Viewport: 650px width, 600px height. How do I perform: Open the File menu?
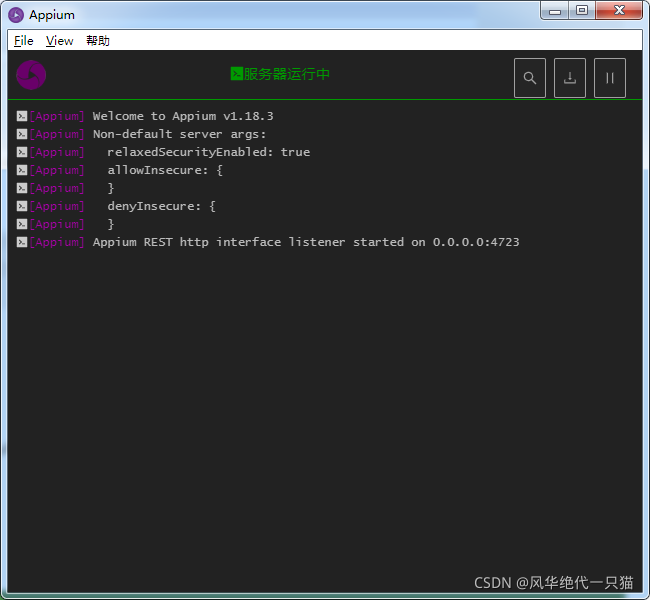pos(24,41)
